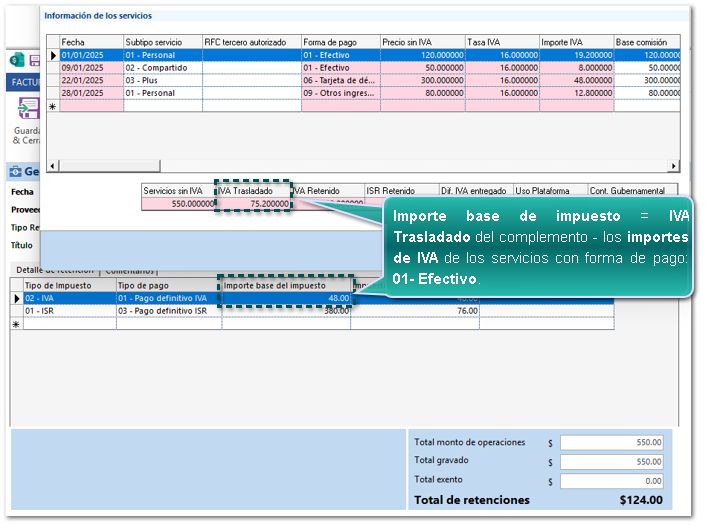Screen dimensions: 706x525
Task: Click the new row asterisk in retention grid
Action: [16, 324]
